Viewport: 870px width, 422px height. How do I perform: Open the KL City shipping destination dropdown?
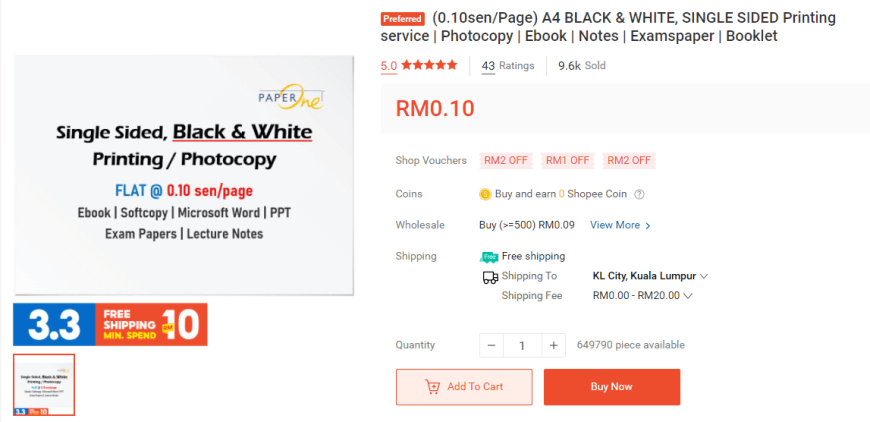tap(650, 276)
